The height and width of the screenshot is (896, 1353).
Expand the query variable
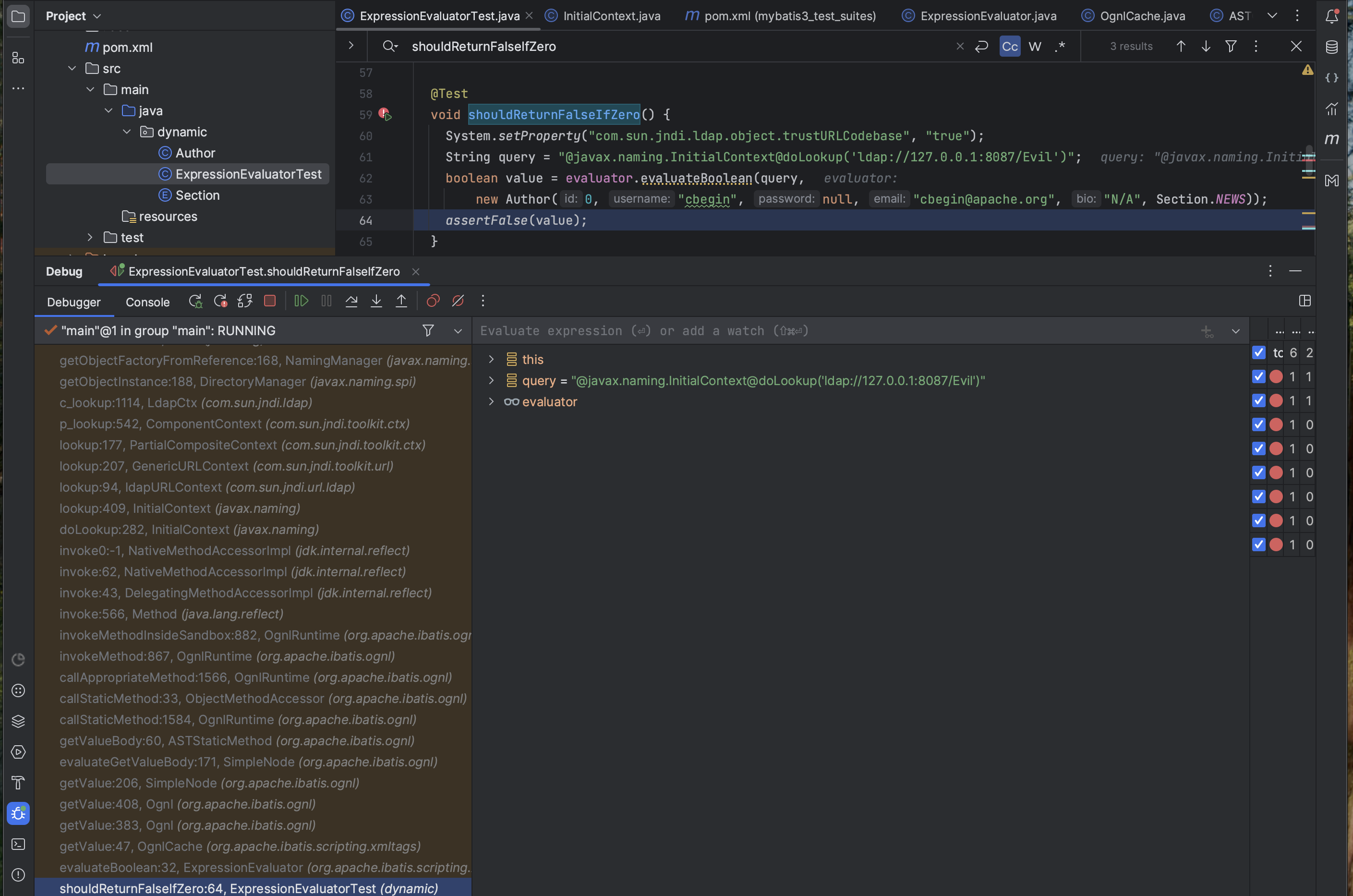pyautogui.click(x=491, y=380)
